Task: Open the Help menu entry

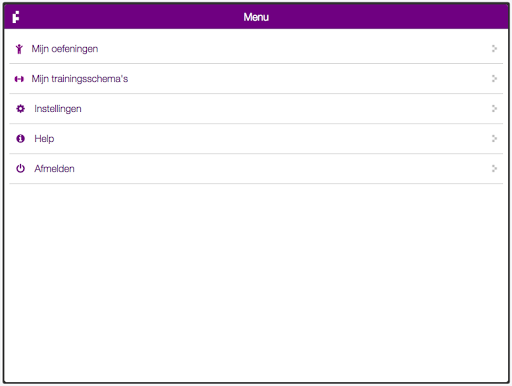Action: [44, 139]
